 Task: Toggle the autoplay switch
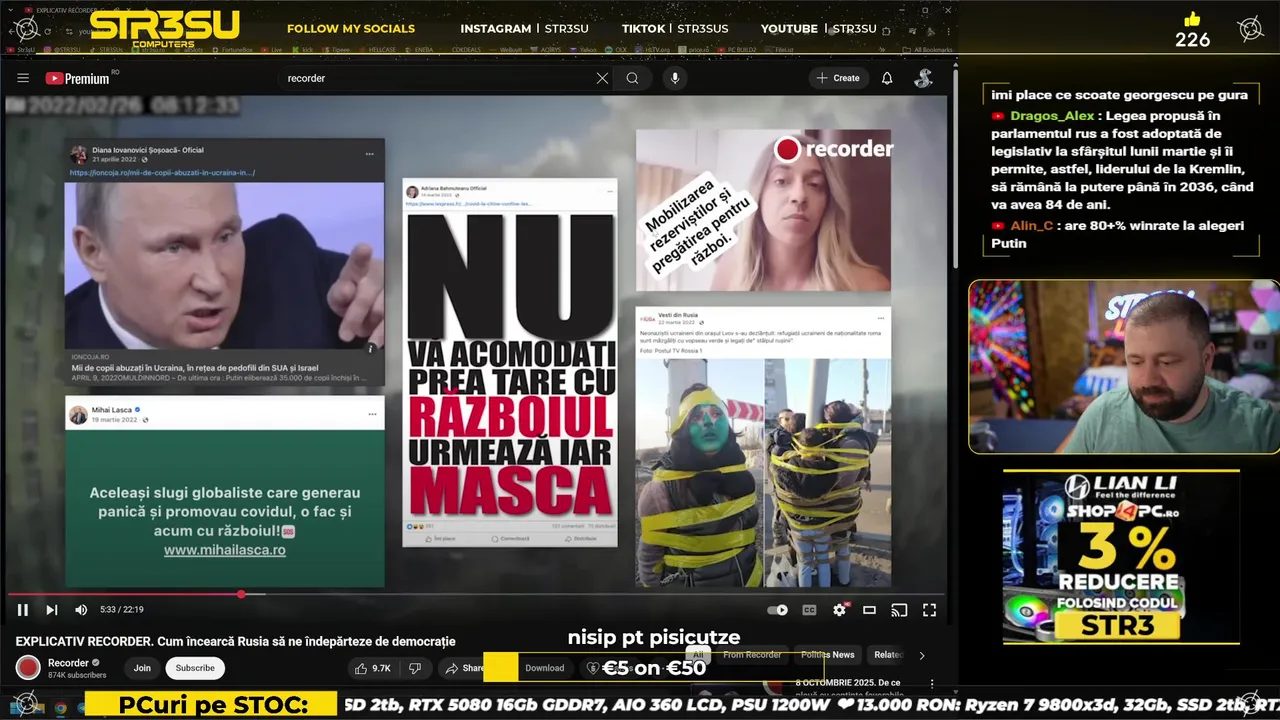point(777,610)
